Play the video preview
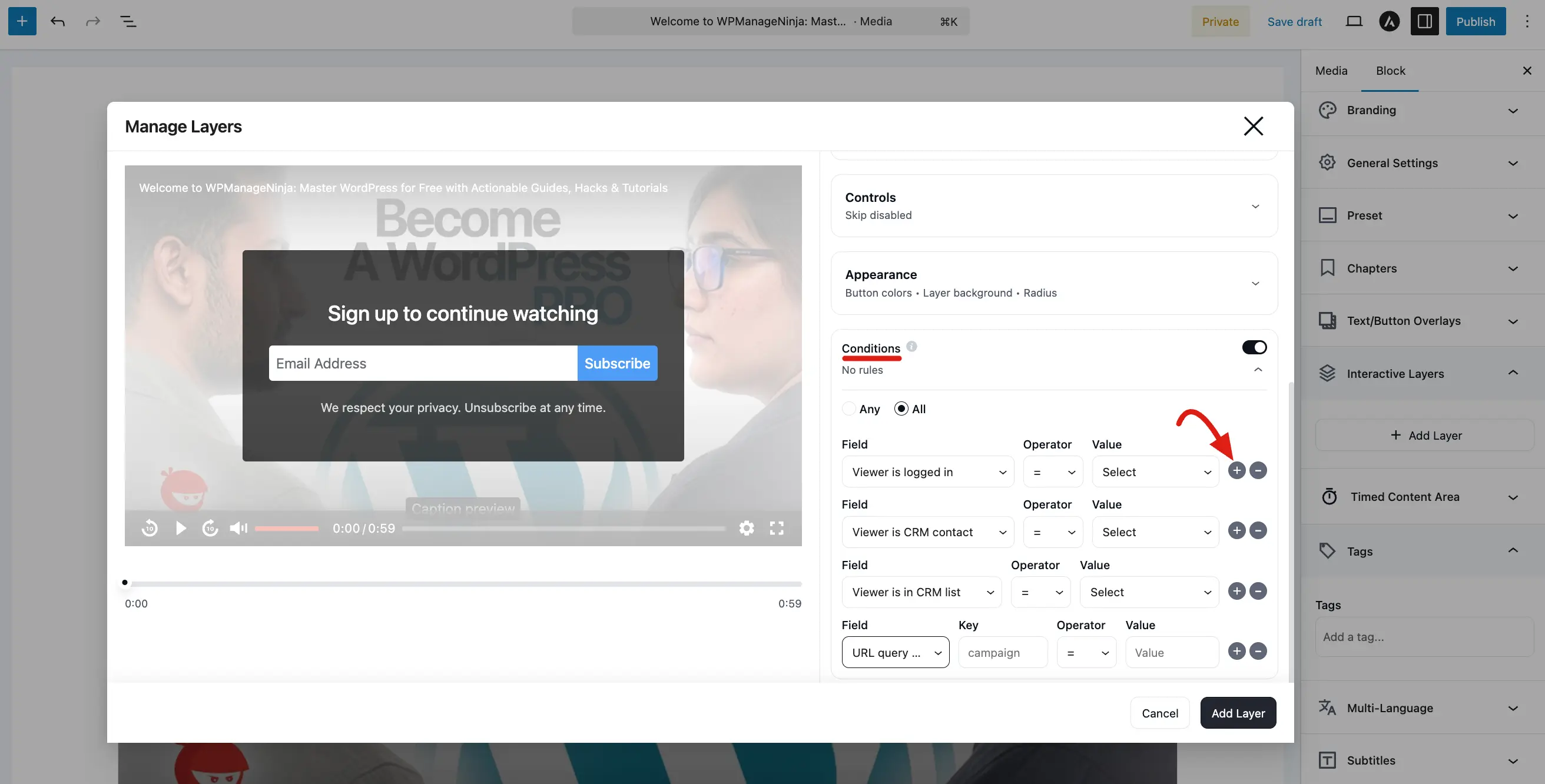This screenshot has width=1545, height=784. point(181,528)
